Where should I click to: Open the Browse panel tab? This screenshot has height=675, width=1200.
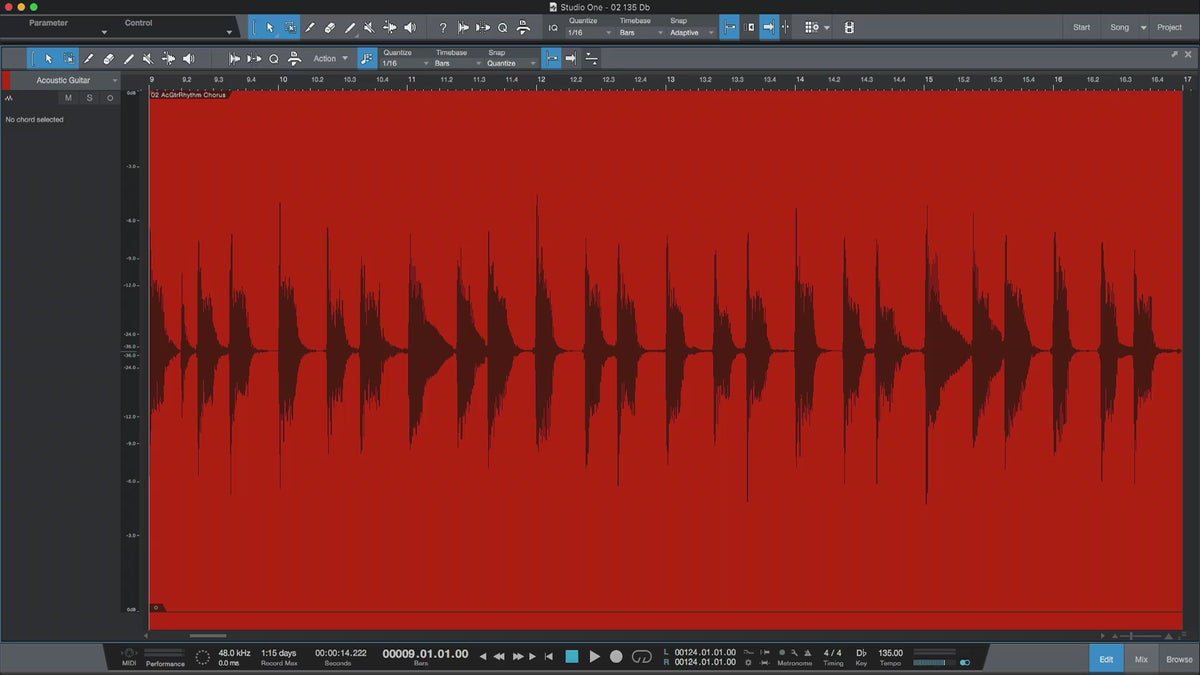tap(1179, 659)
